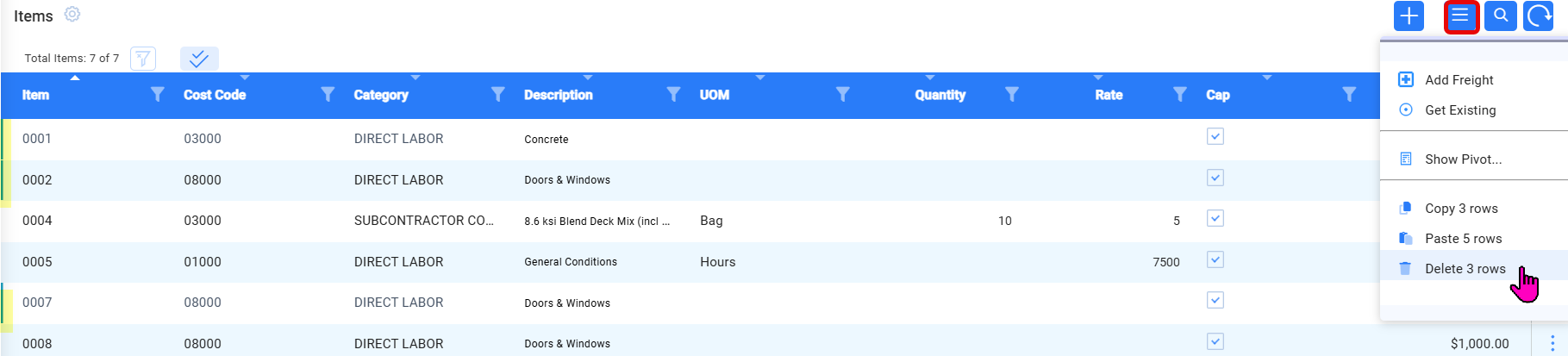This screenshot has width=1568, height=356.
Task: Select item 0008 row number
Action: 37,344
